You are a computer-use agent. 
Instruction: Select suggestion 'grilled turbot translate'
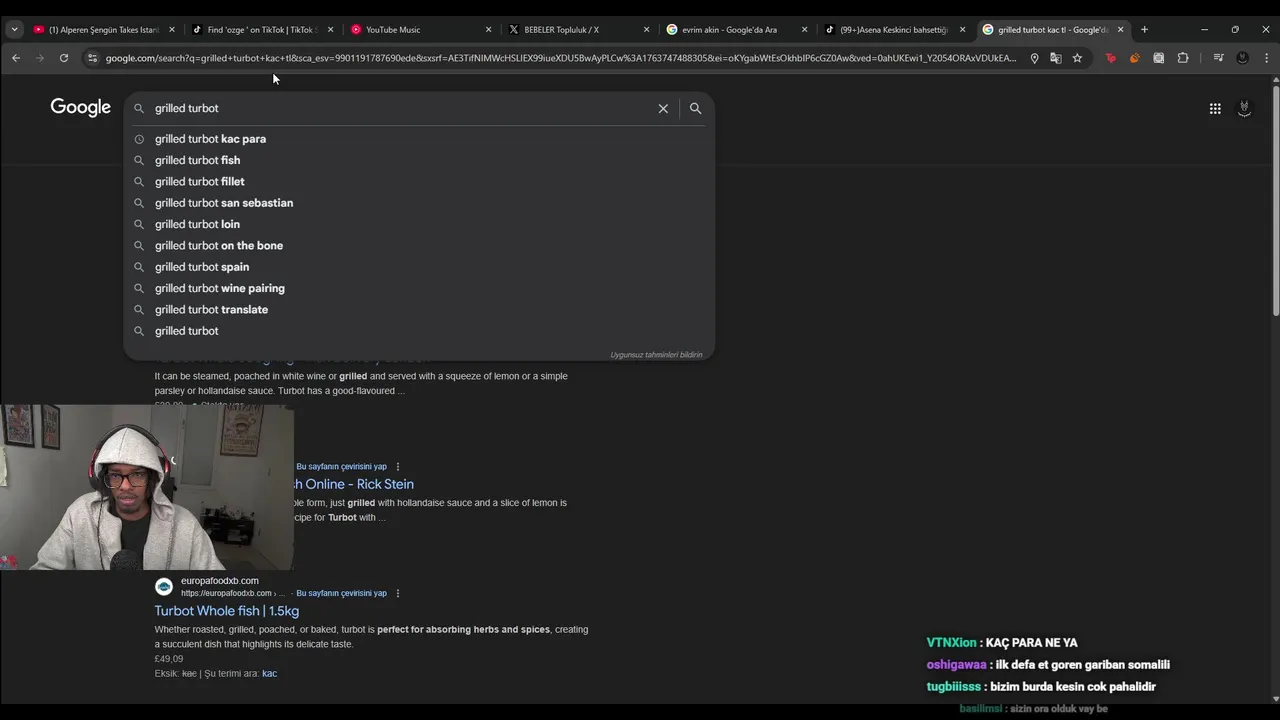[419, 310]
